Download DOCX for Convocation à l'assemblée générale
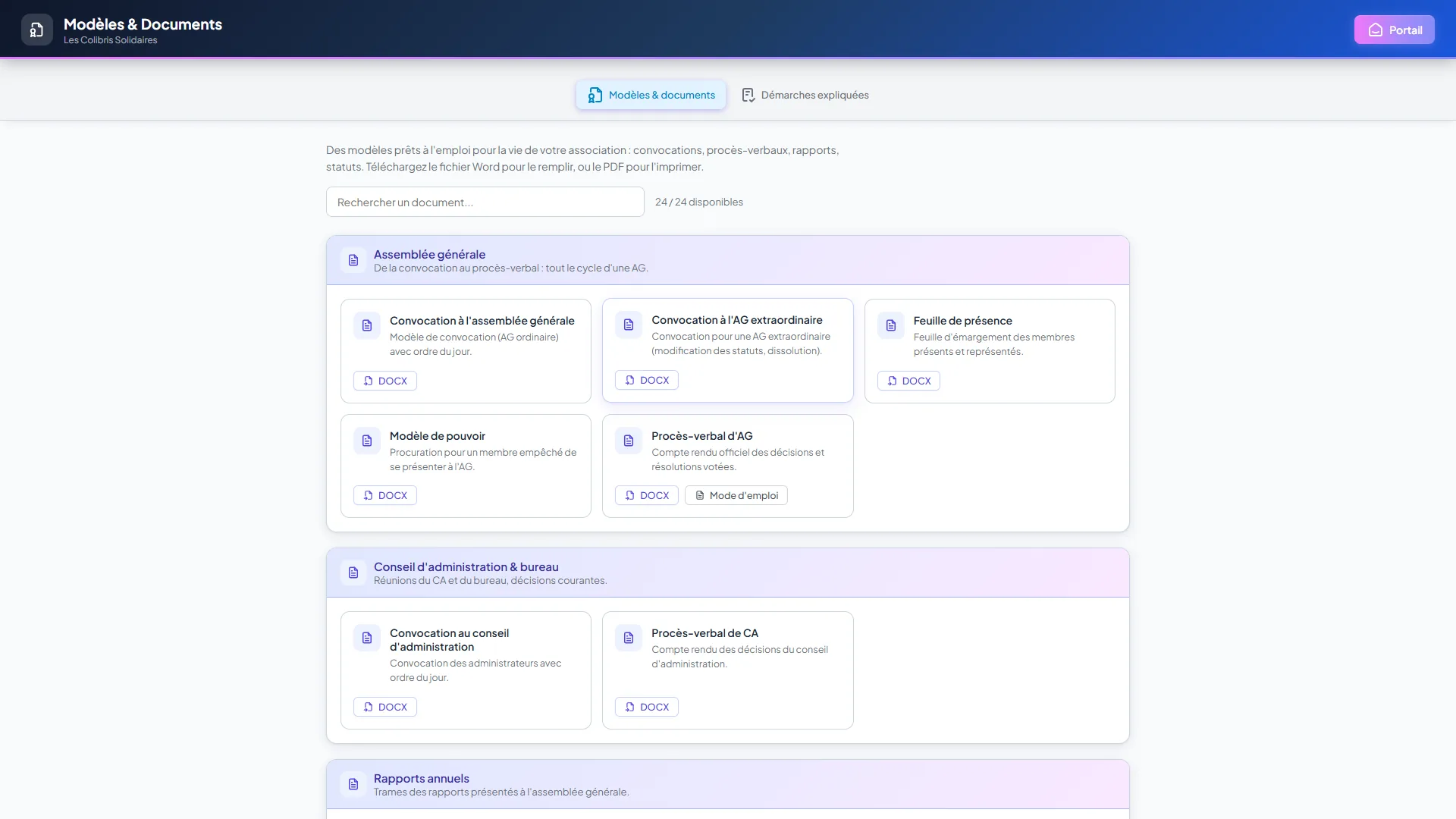This screenshot has width=1456, height=819. 385,381
